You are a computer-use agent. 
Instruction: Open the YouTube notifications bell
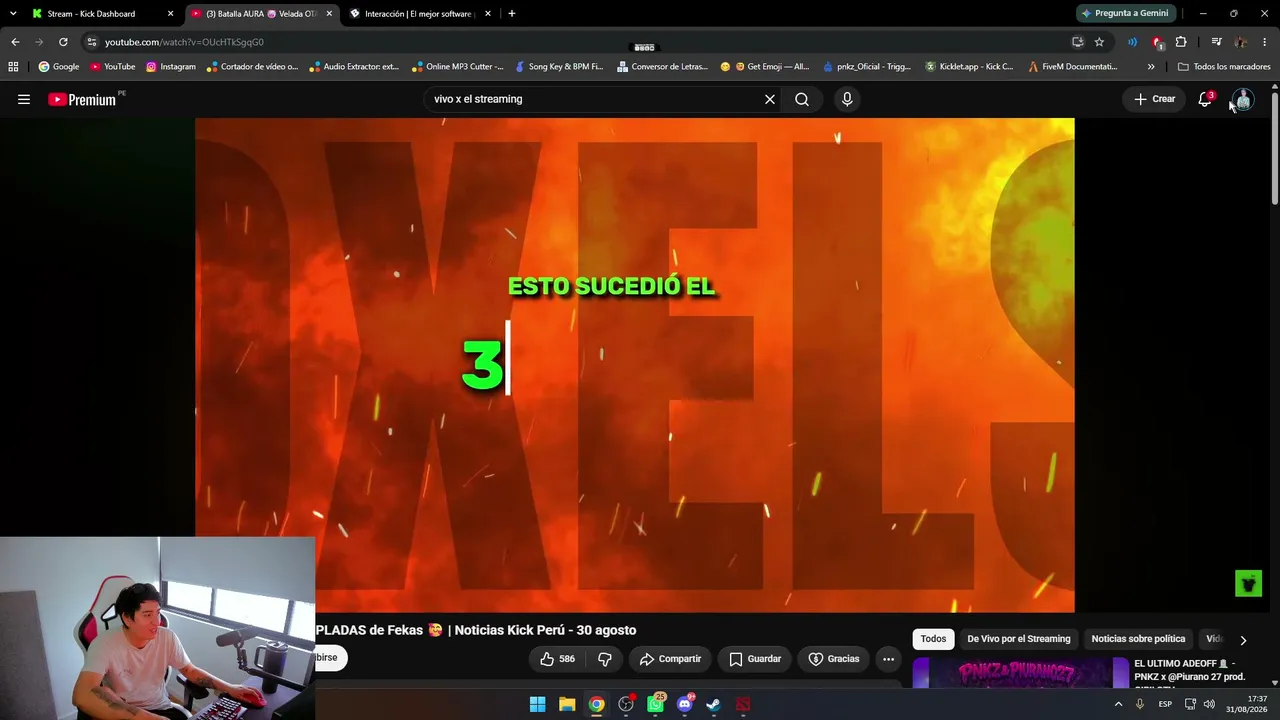click(1205, 99)
